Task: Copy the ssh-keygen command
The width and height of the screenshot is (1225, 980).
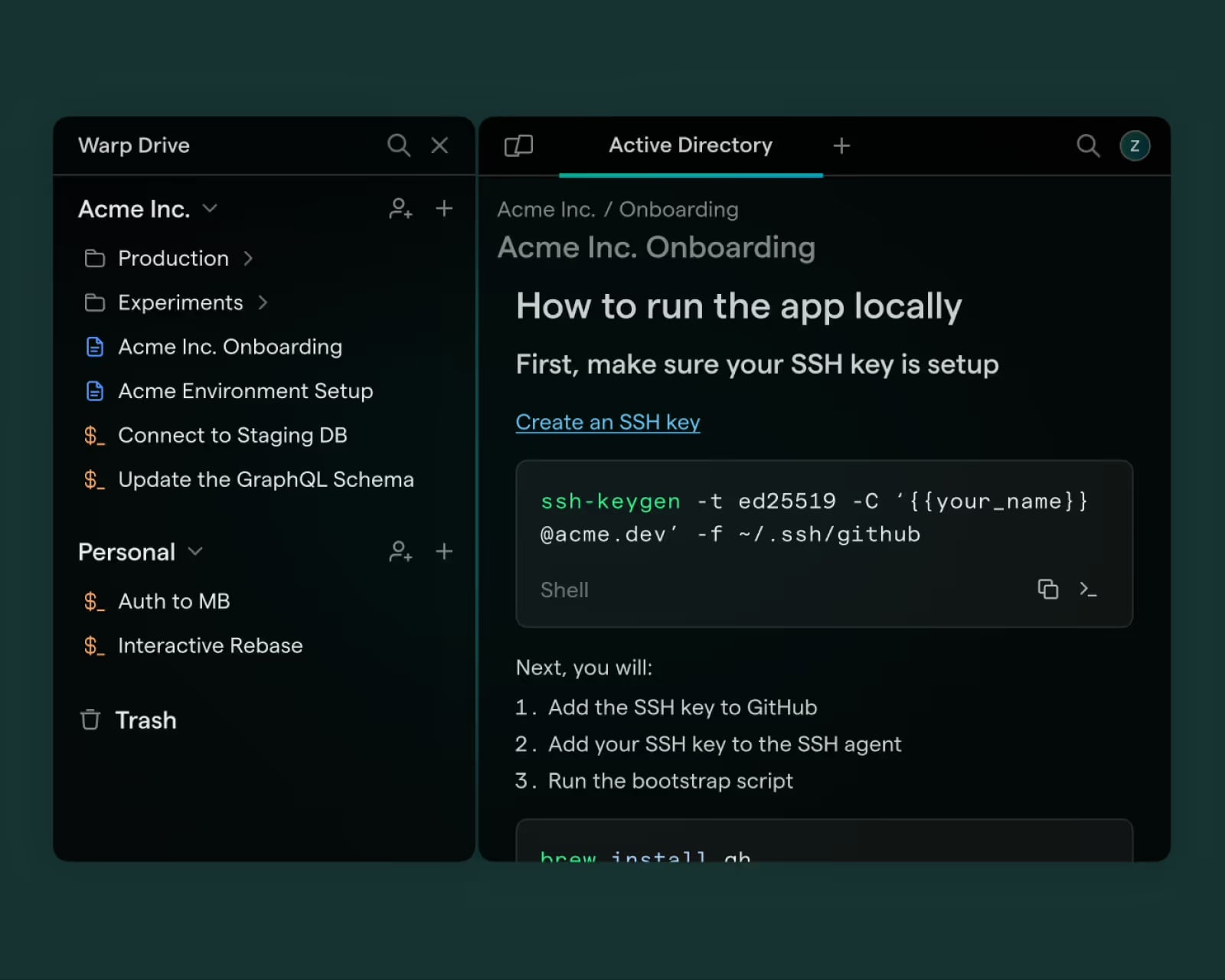Action: coord(1047,590)
